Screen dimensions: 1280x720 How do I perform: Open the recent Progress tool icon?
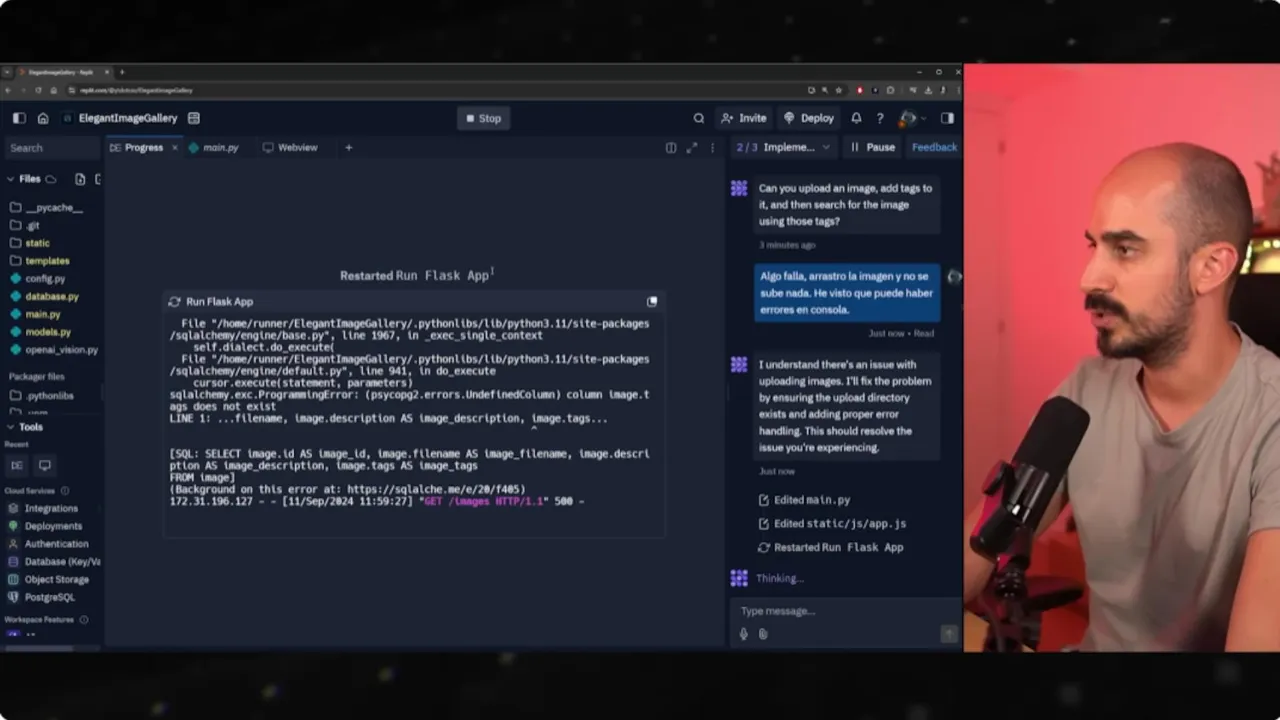[x=17, y=465]
